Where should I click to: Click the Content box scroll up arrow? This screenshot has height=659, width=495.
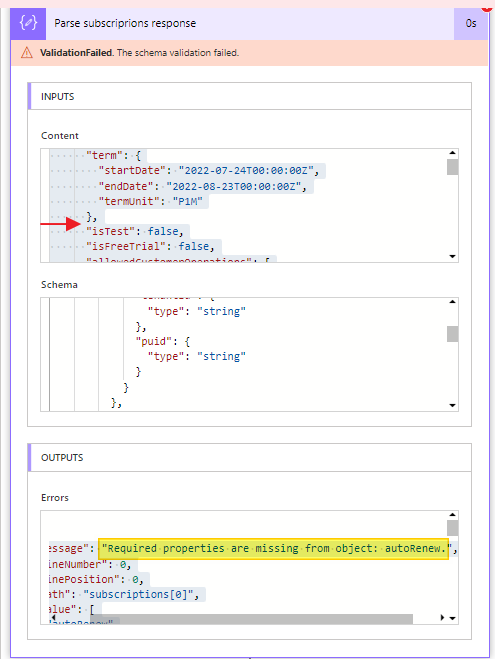tap(453, 153)
